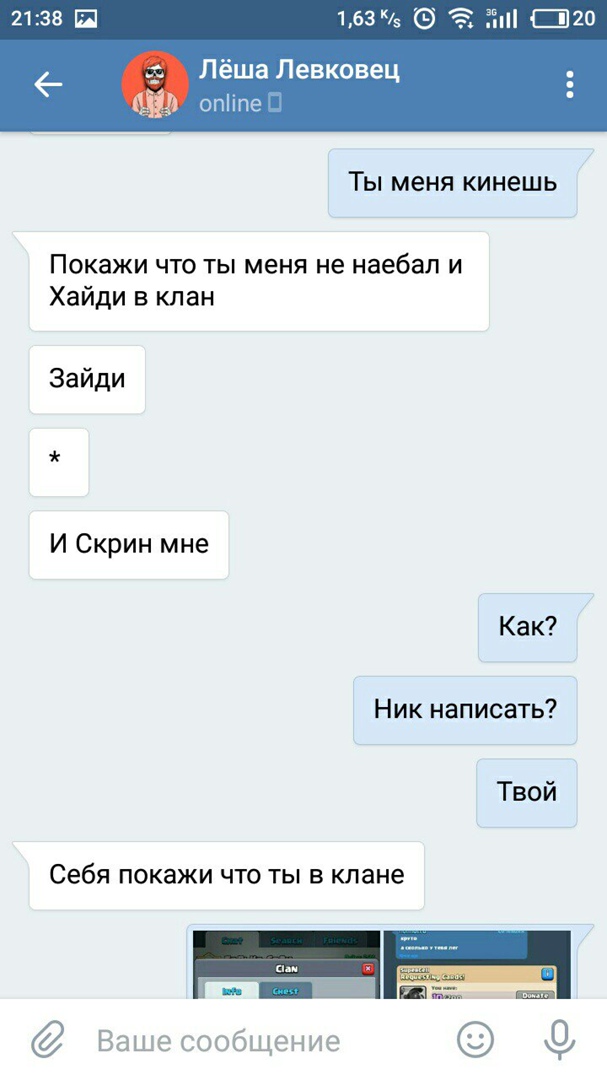Screen dimensions: 607x1080
Task: Open the right game chat screenshot thumbnail
Action: point(477,964)
